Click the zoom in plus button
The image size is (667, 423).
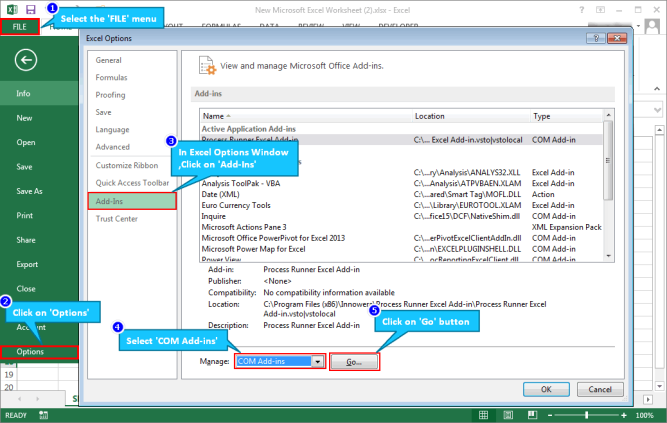[624, 415]
